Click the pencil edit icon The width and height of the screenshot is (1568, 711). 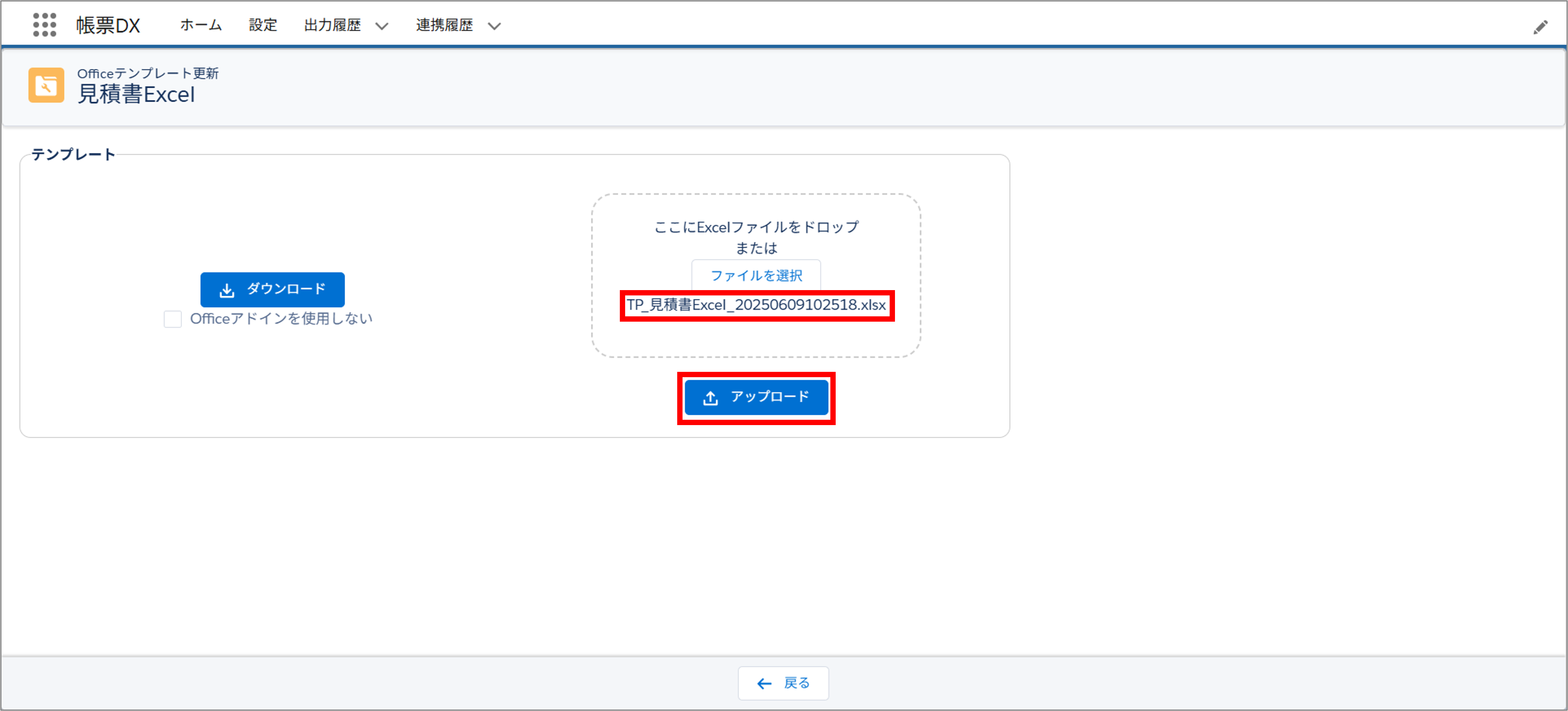coord(1540,27)
